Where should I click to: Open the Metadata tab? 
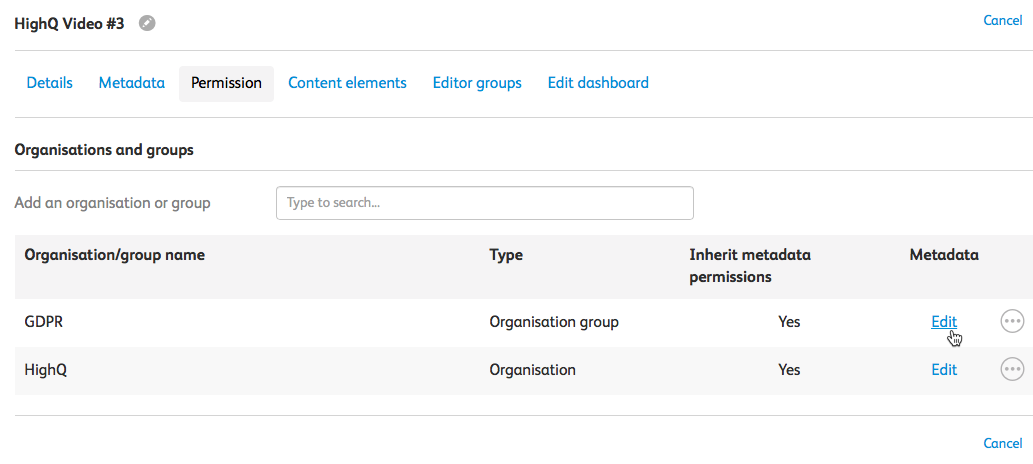point(131,83)
